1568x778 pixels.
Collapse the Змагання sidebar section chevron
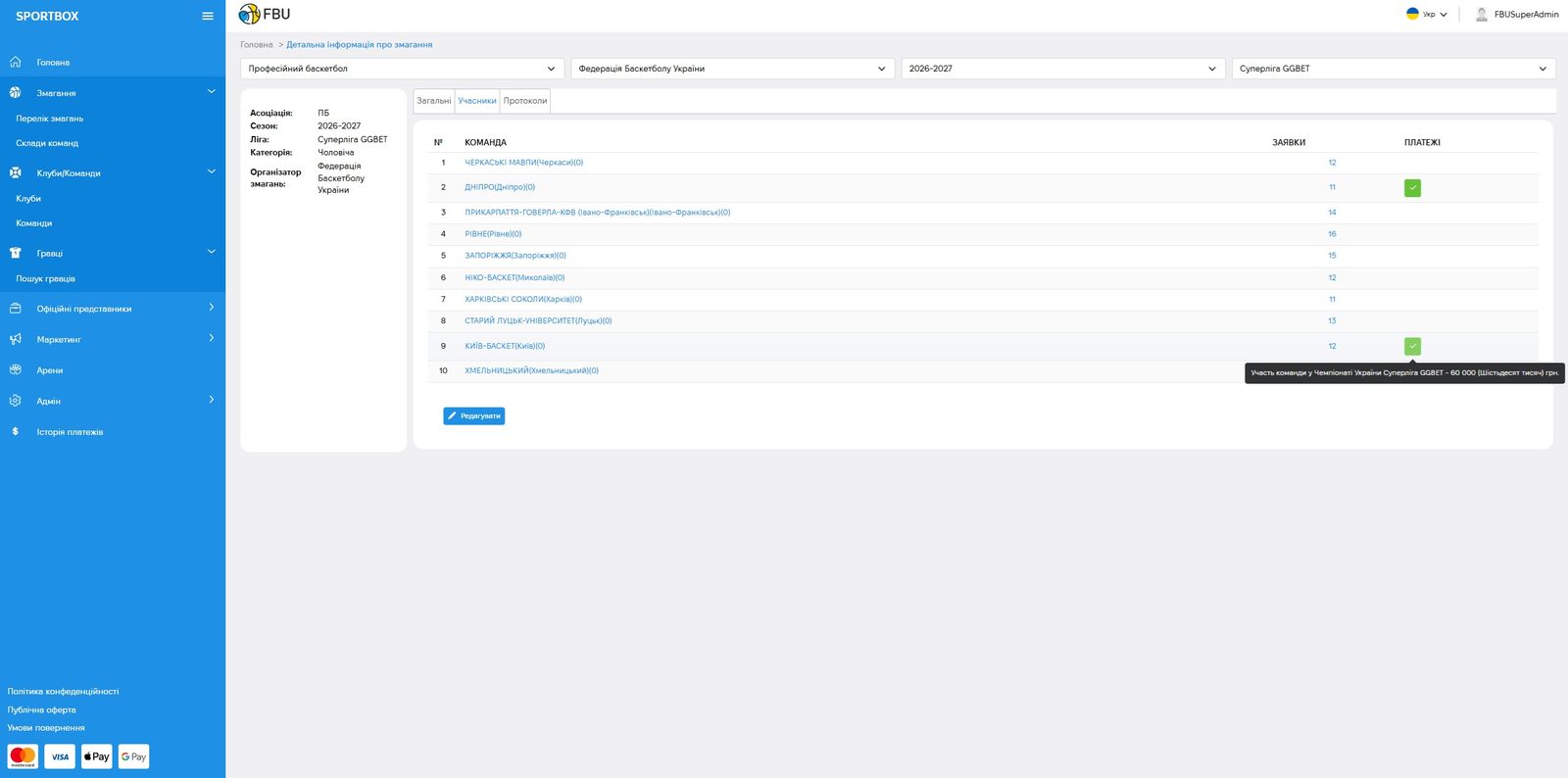(211, 92)
